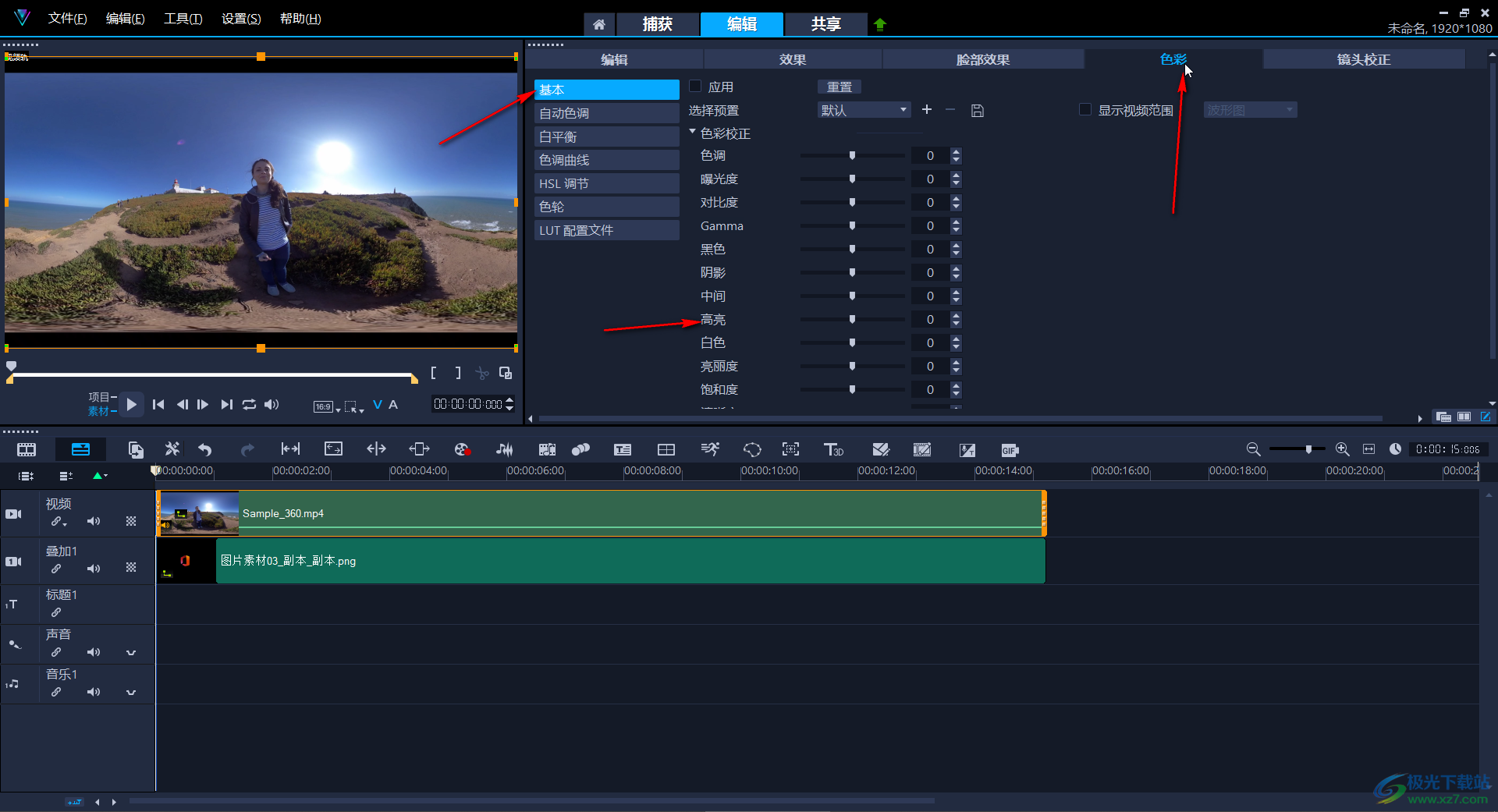Open the sound mixer icon
The image size is (1498, 812).
(505, 449)
